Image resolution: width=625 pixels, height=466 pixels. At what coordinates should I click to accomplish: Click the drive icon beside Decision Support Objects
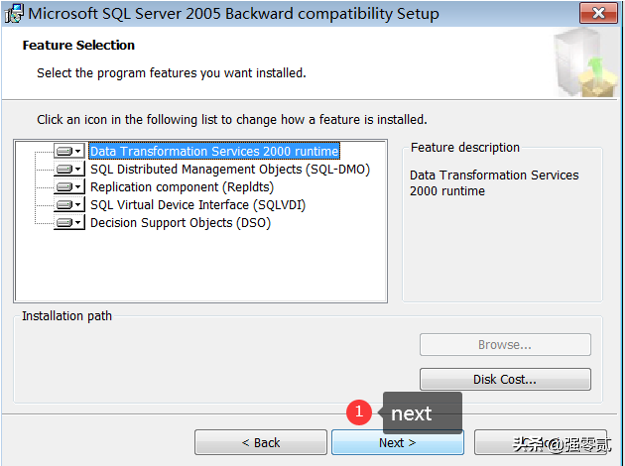[x=65, y=223]
